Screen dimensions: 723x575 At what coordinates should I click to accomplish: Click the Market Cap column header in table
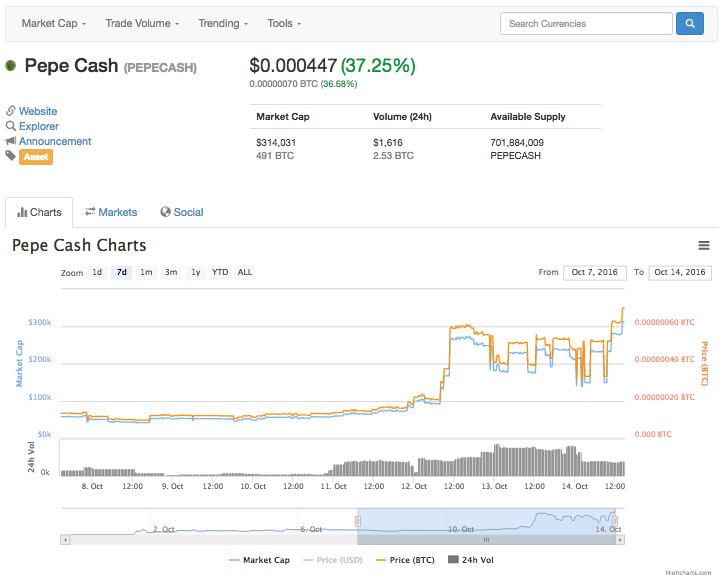(283, 117)
